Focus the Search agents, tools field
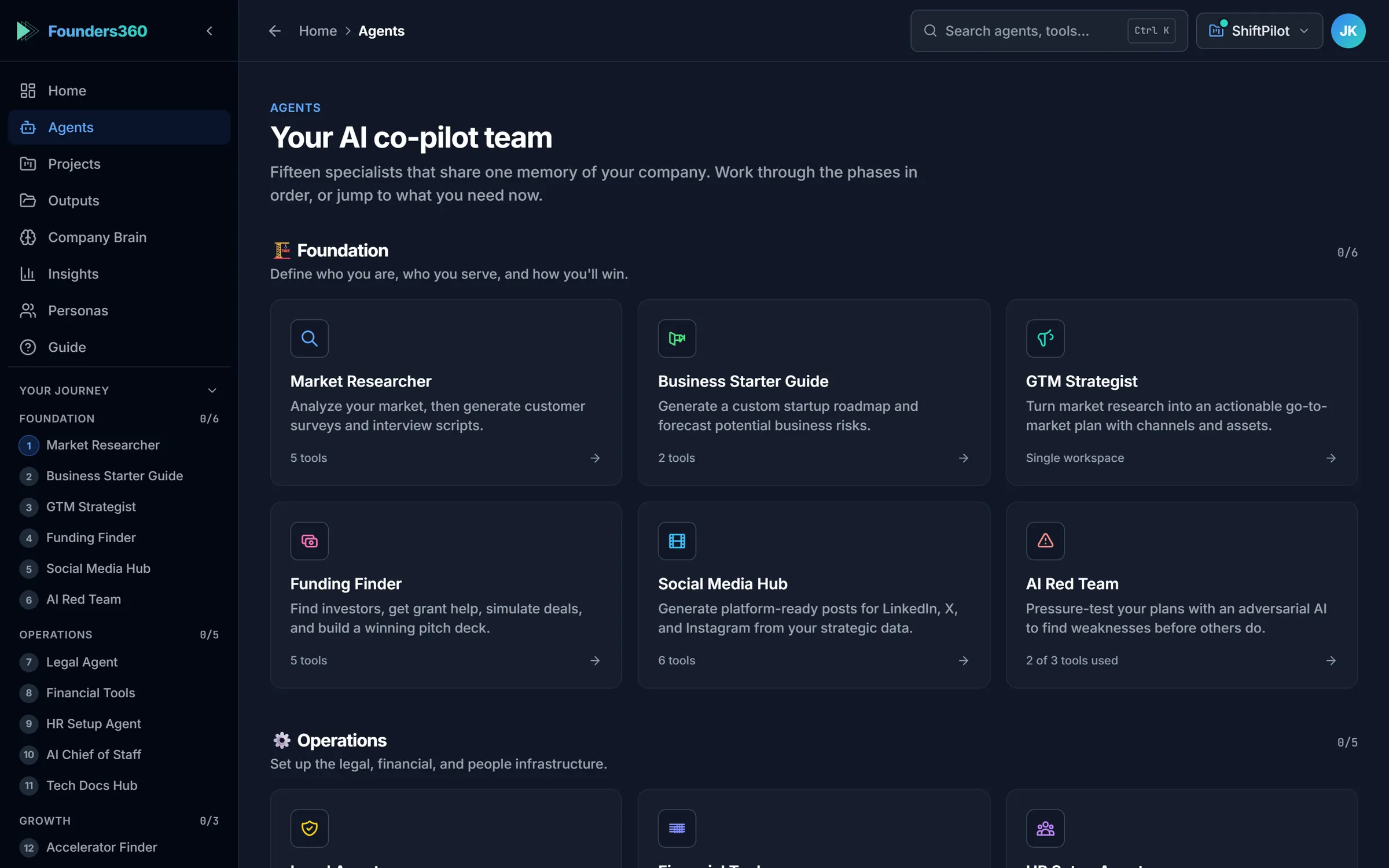The width and height of the screenshot is (1389, 868). [1049, 31]
